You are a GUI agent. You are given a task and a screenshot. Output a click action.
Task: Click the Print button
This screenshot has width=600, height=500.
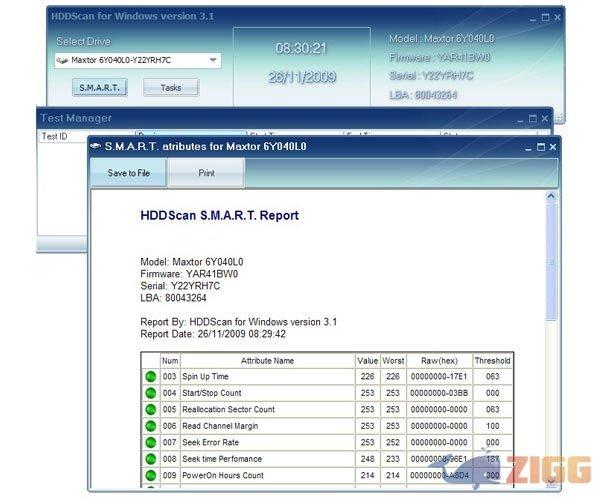pos(206,173)
